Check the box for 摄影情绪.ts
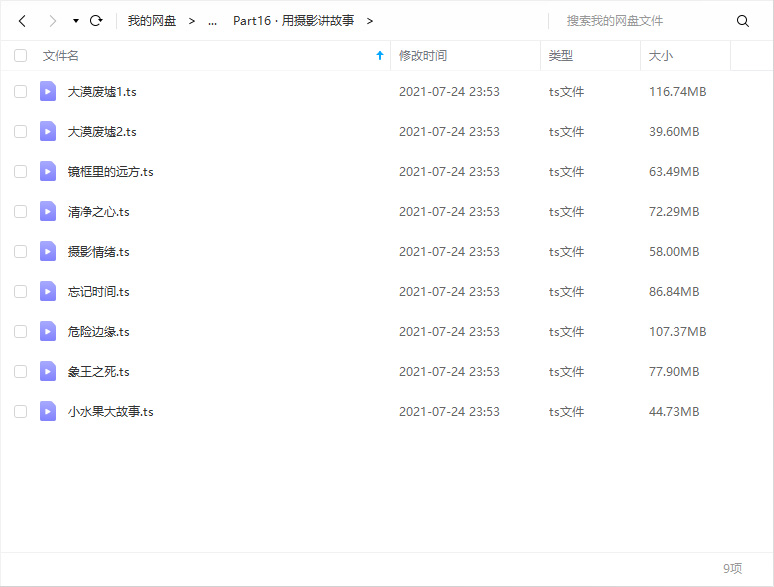Image resolution: width=774 pixels, height=587 pixels. pyautogui.click(x=21, y=251)
